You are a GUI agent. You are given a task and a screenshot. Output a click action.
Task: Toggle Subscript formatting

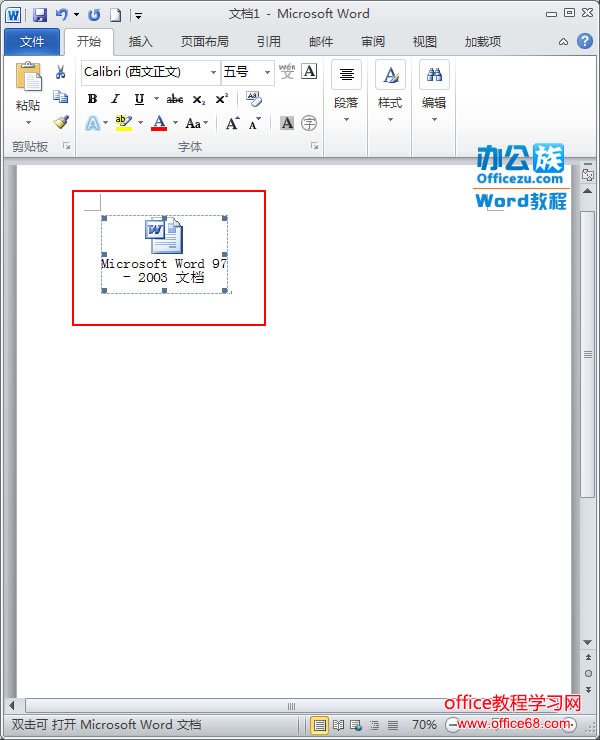199,100
